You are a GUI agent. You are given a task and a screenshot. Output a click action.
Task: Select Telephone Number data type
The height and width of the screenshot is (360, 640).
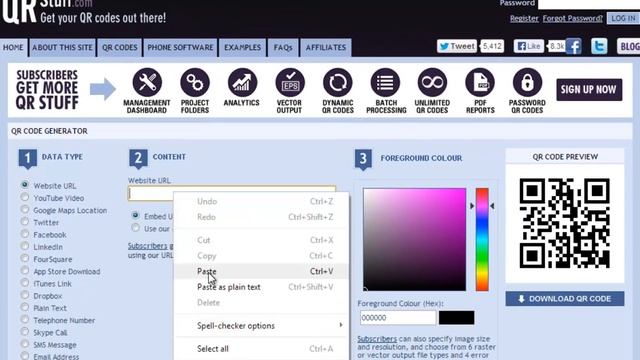[x=25, y=320]
